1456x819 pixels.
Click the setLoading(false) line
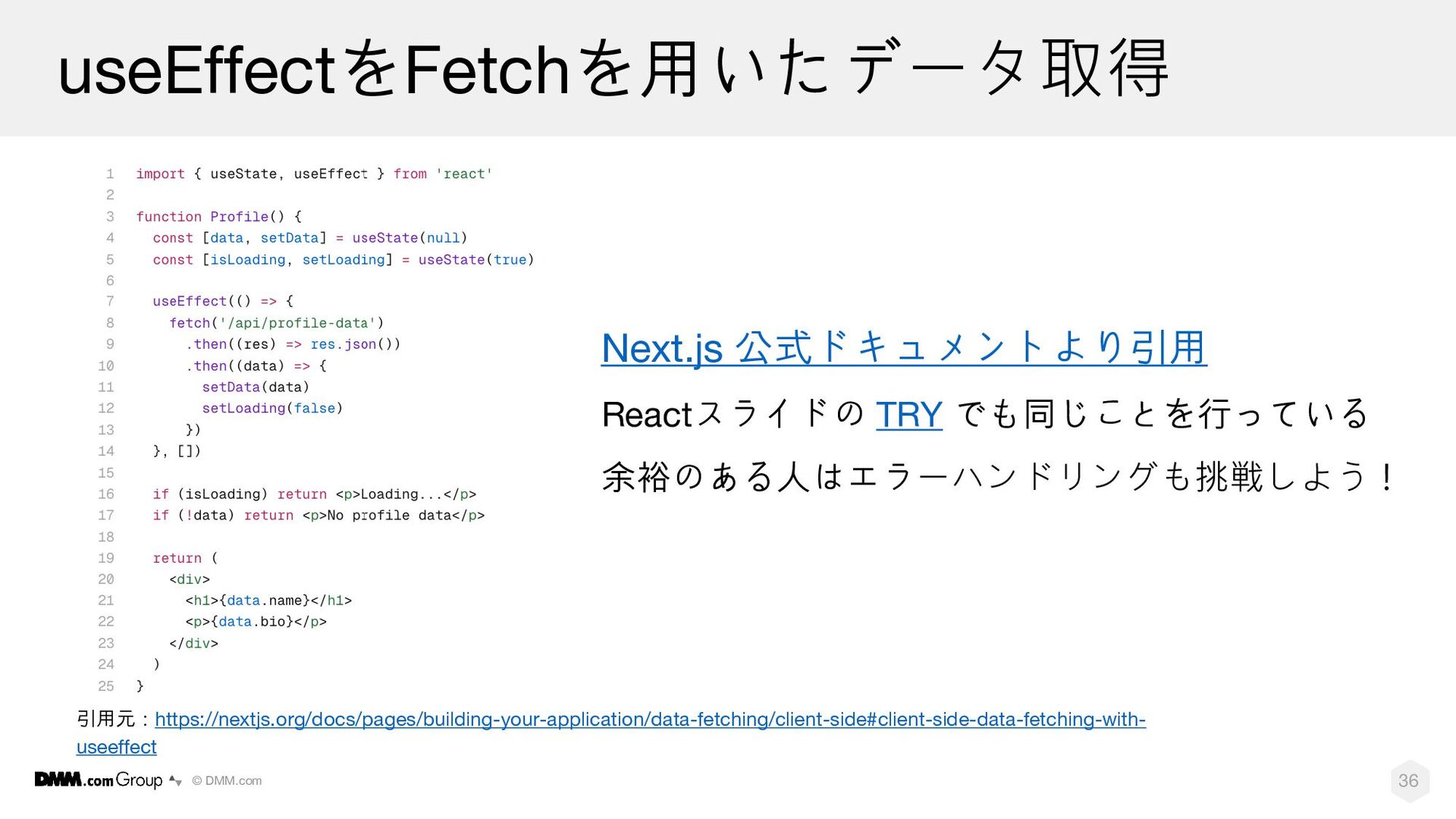[x=272, y=408]
